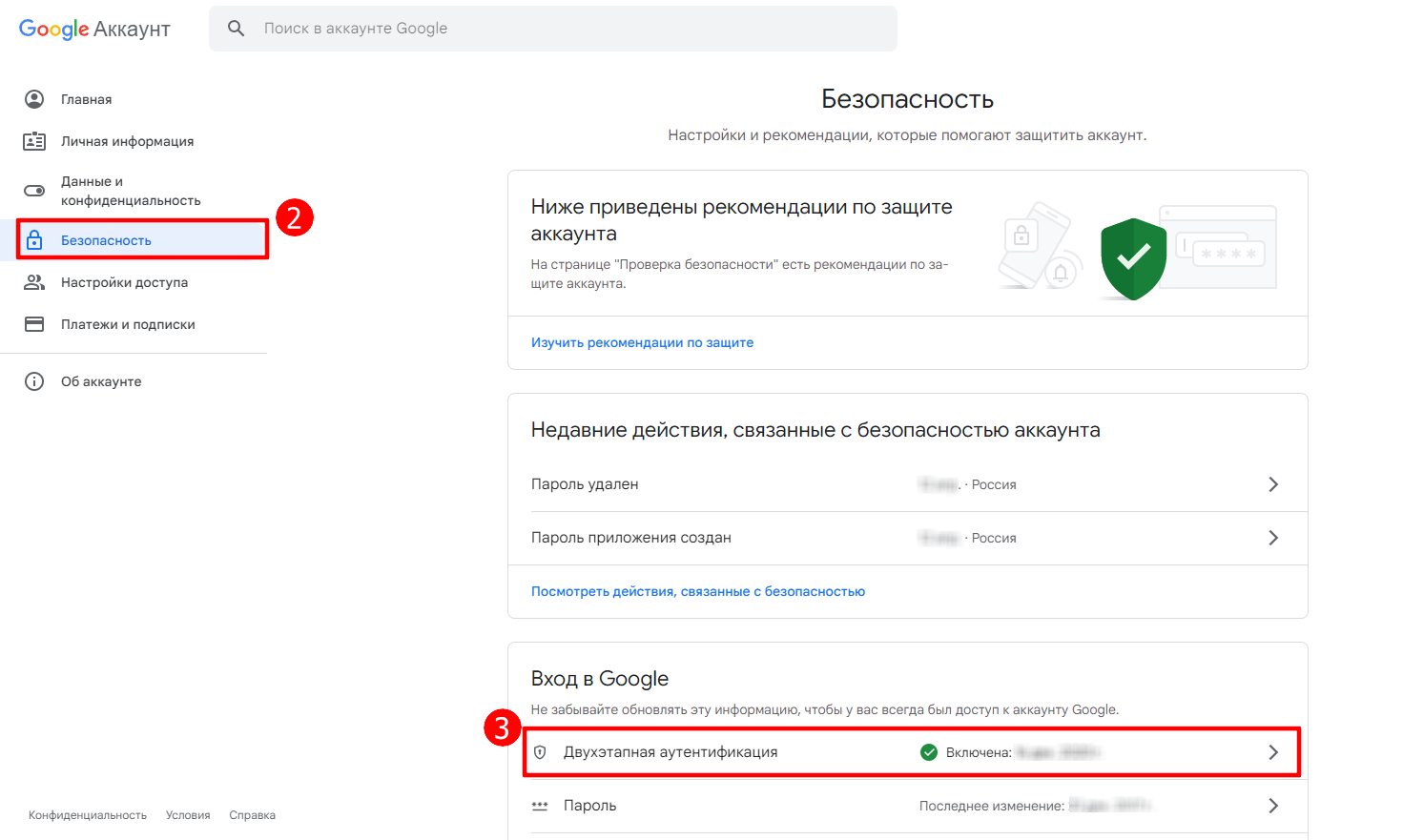The height and width of the screenshot is (840, 1403).
Task: Click the 'Безопасность' page heading
Action: (908, 99)
